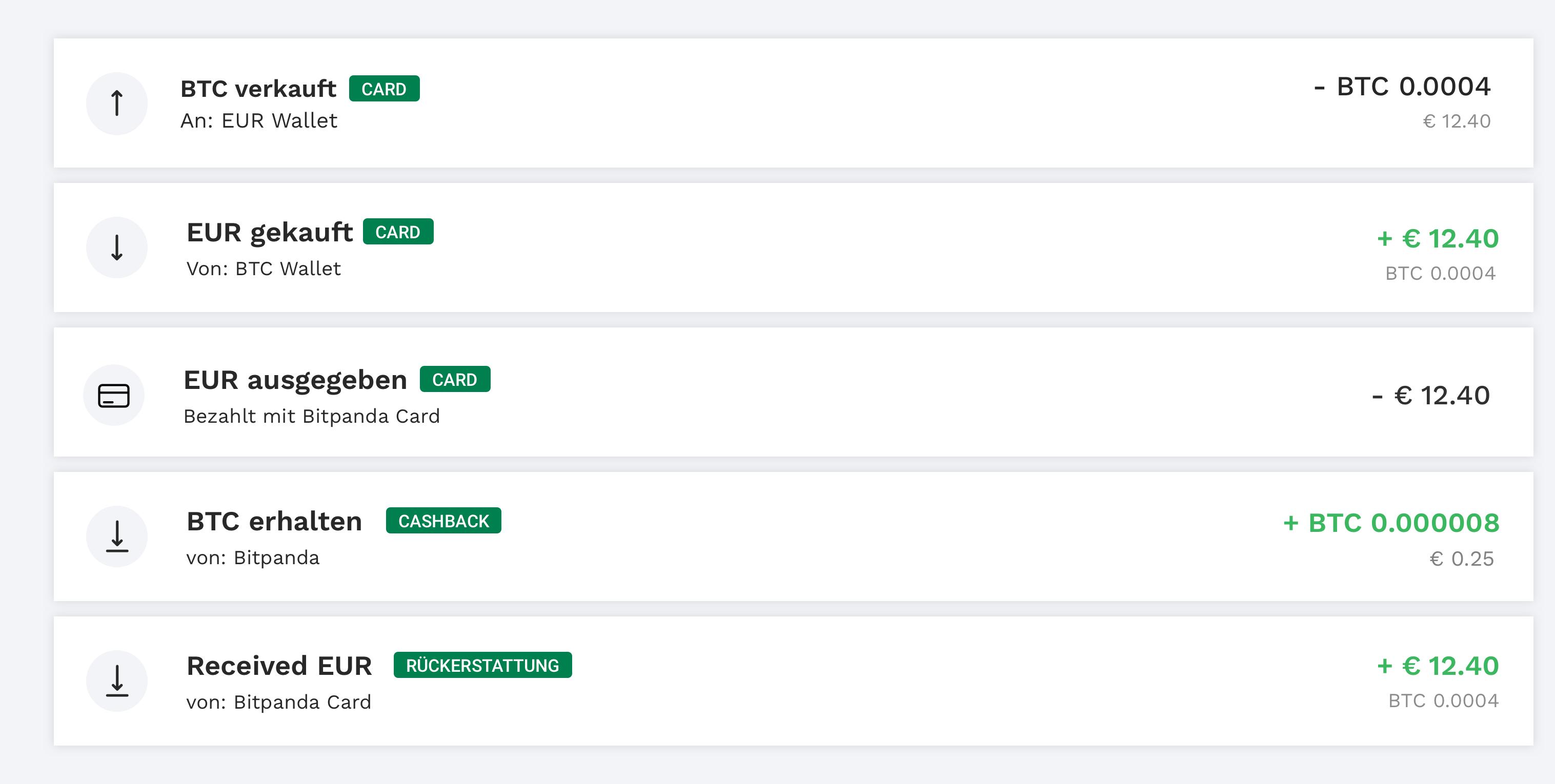This screenshot has height=784, width=1555.
Task: Open the BTC erhalten cashback entry
Action: pyautogui.click(x=777, y=536)
